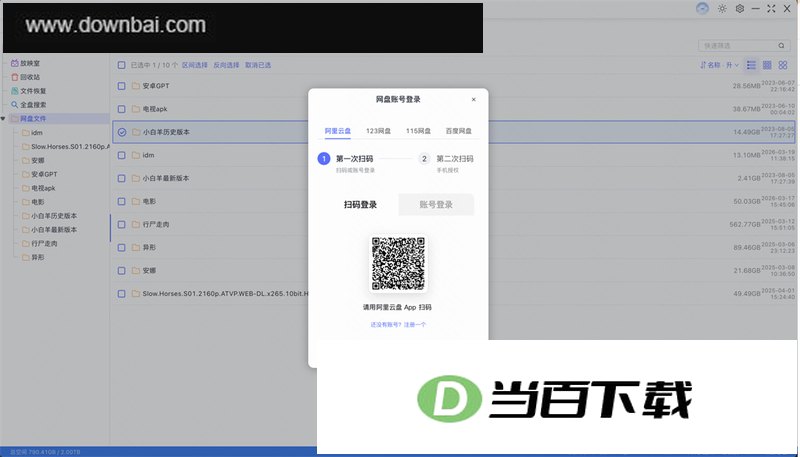Check the 电影 row checkbox

click(x=121, y=201)
